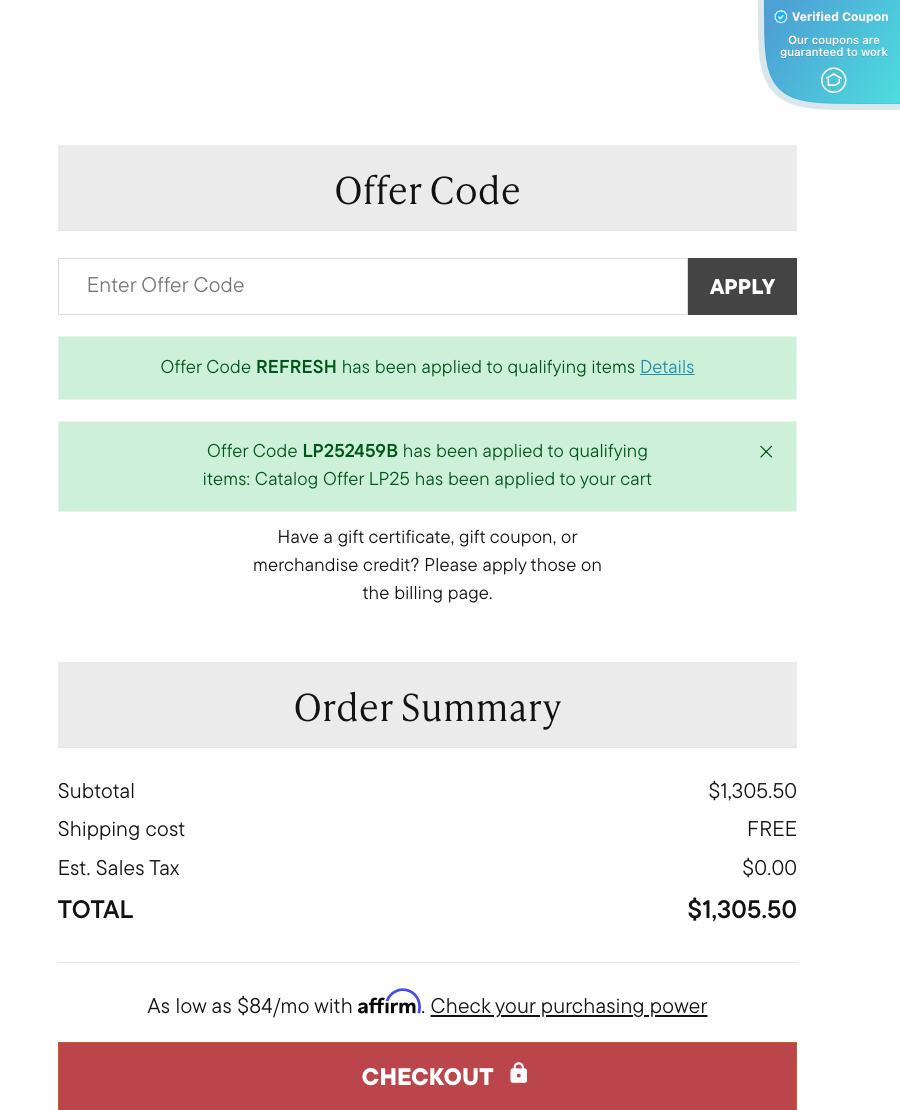Remove the LP252459B offer code
The image size is (900, 1110).
point(766,452)
